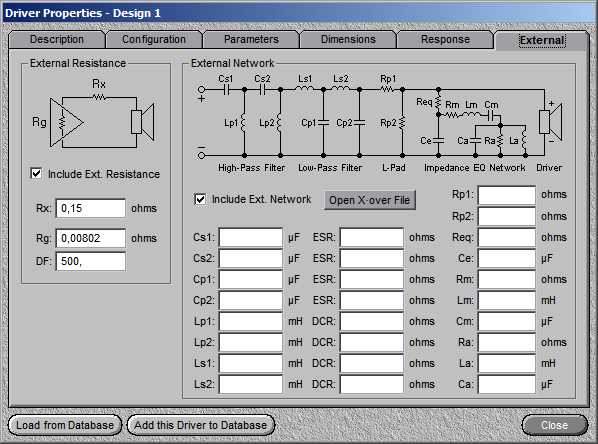Switch to the Description tab
Screen dimensions: 598x444
point(57,39)
